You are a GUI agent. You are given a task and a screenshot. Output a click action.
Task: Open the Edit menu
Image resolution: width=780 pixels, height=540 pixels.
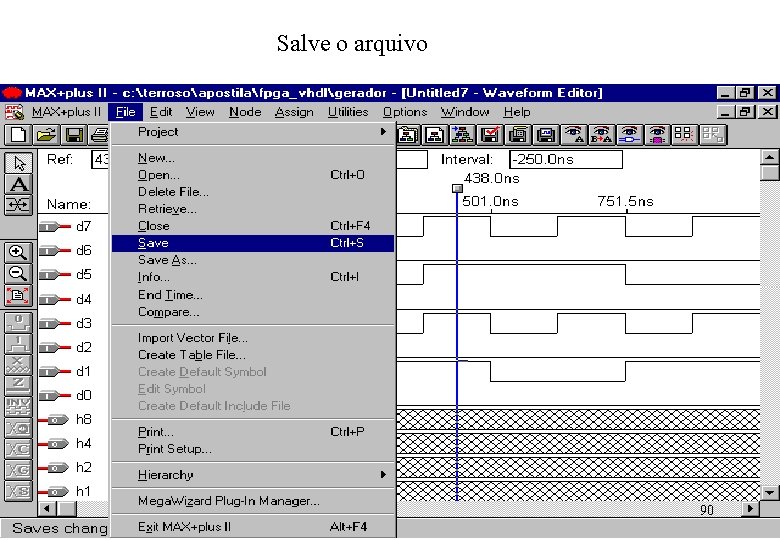(x=161, y=112)
